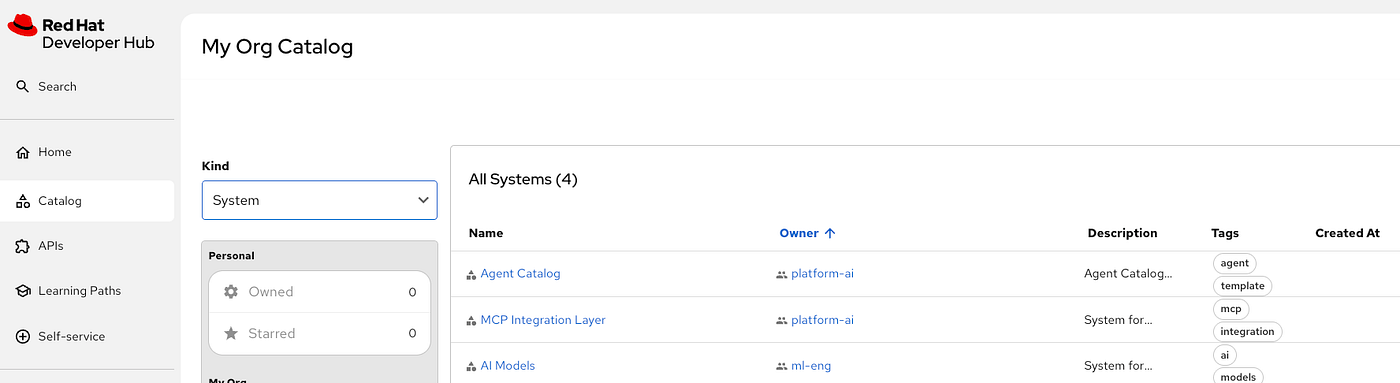Click system icon beside Agent Catalog
The width and height of the screenshot is (1400, 383).
pyautogui.click(x=472, y=274)
